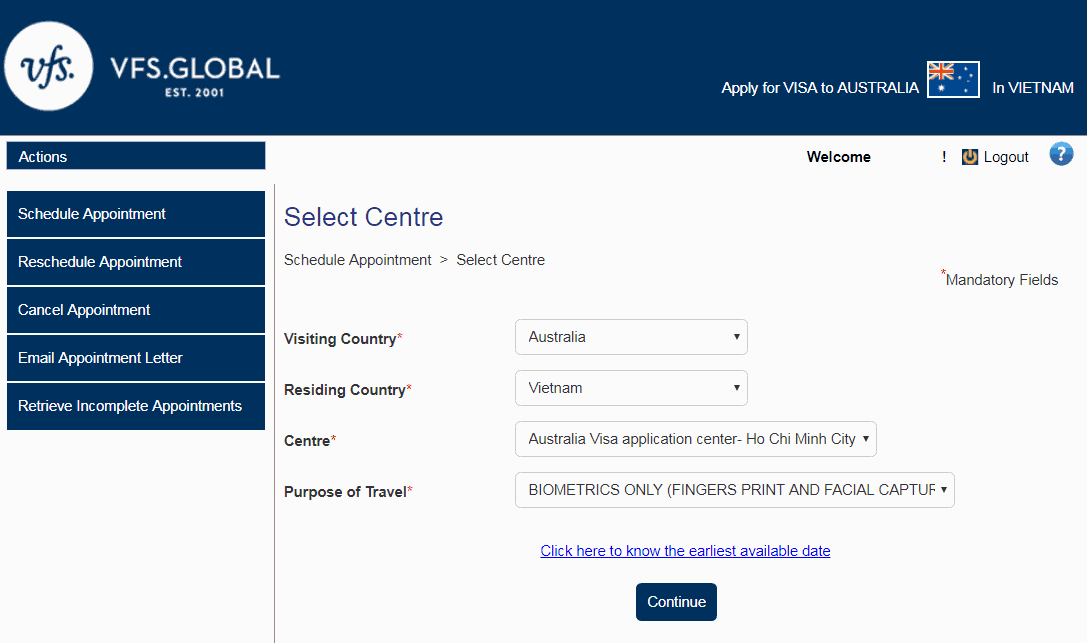
Task: Choose Email Appointment Letter in the sidebar
Action: 136,358
